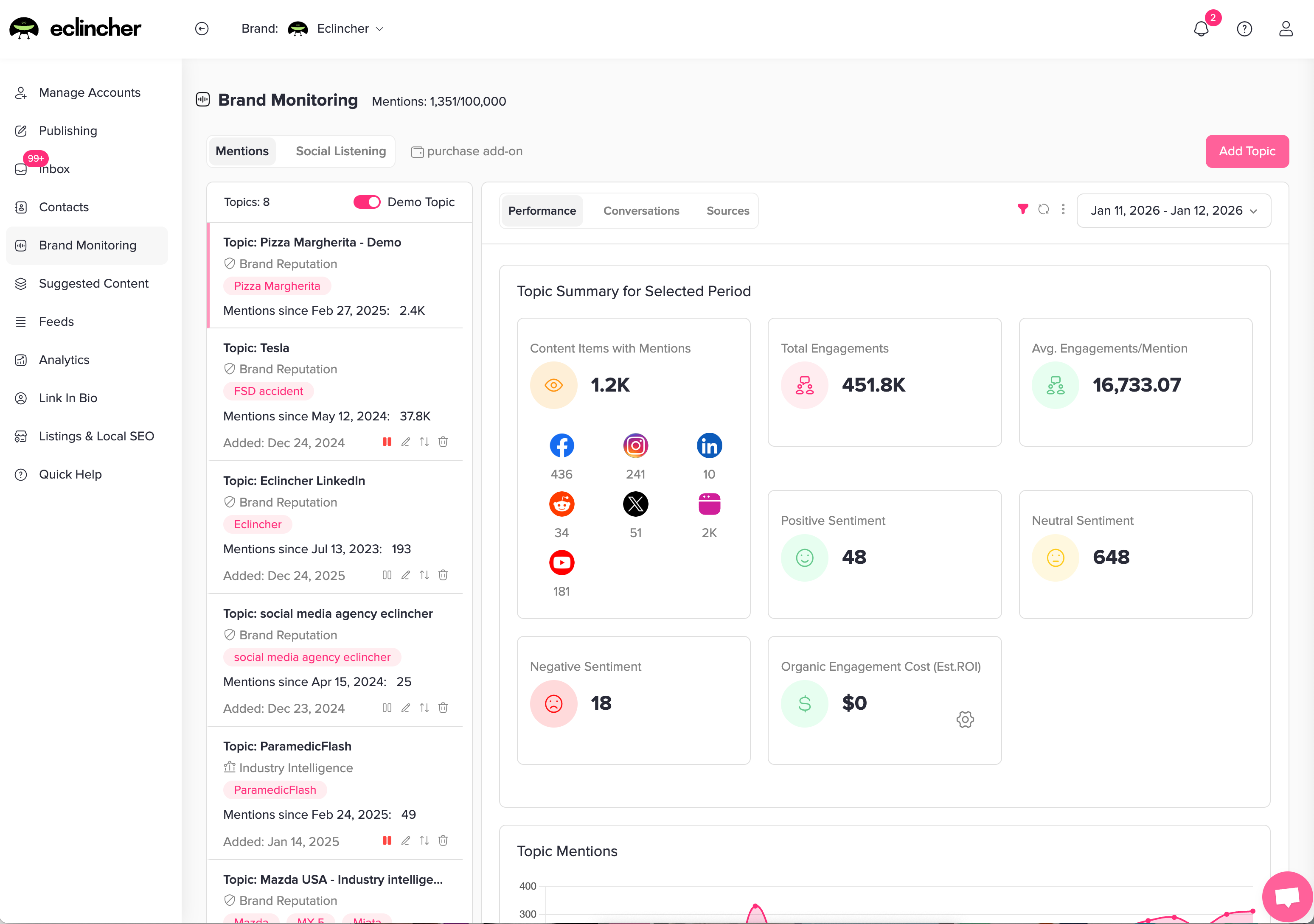Image resolution: width=1314 pixels, height=924 pixels.
Task: Toggle pause on the Tesla topic
Action: point(387,442)
